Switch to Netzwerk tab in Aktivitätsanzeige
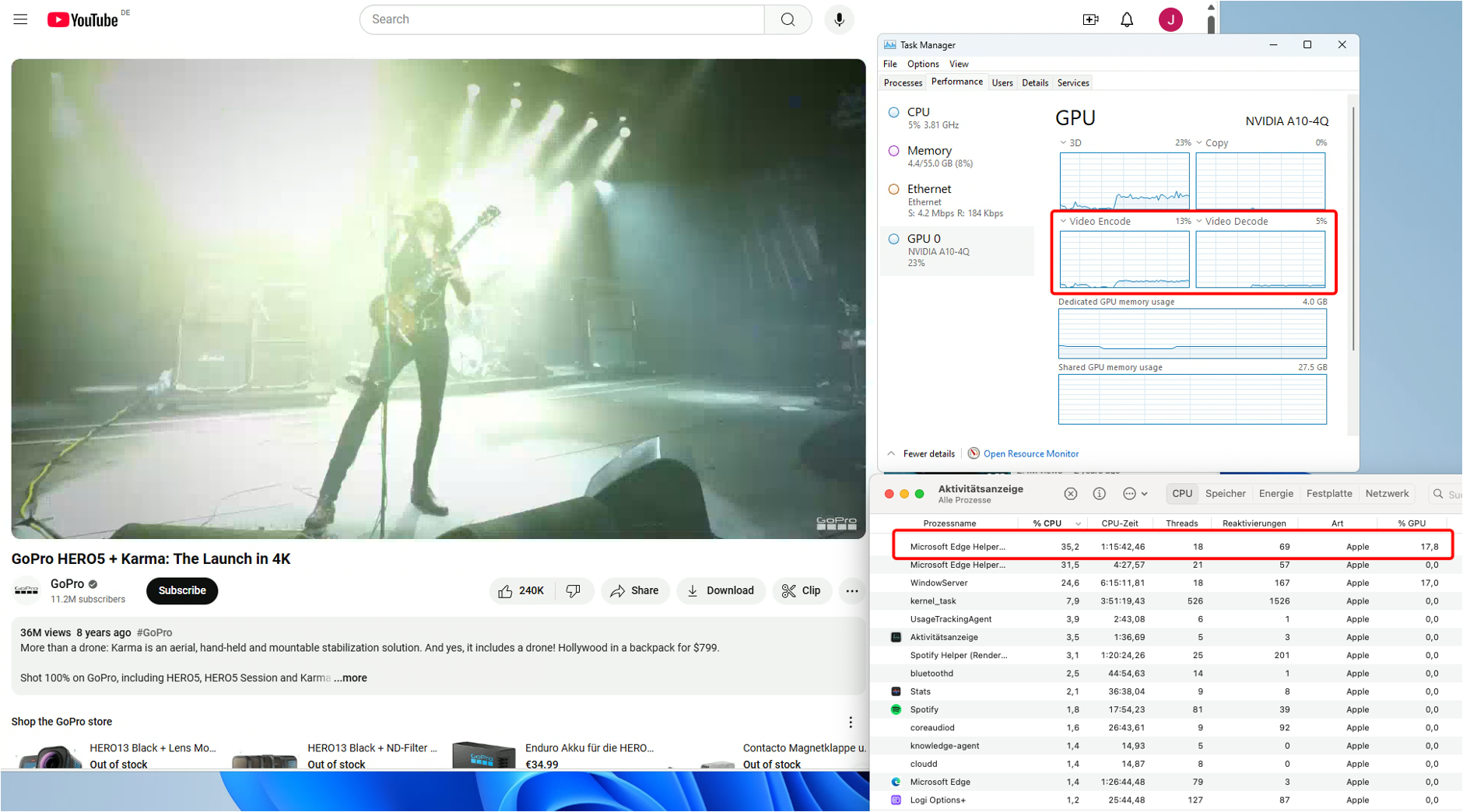 coord(1387,494)
